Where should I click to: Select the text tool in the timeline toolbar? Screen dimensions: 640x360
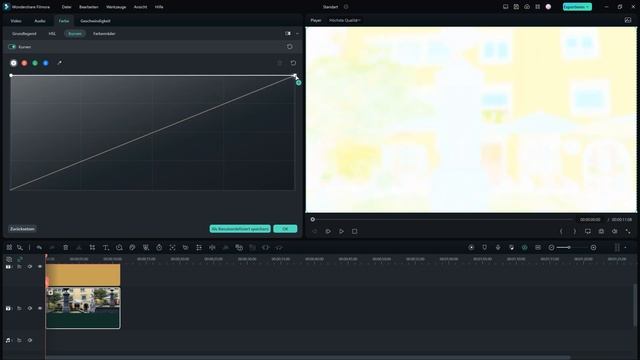tap(106, 247)
